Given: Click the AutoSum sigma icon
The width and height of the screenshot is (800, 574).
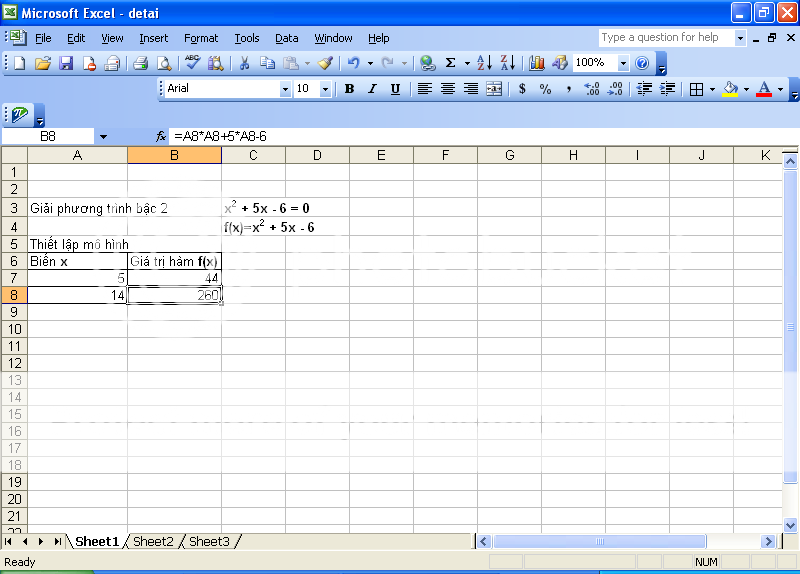Looking at the screenshot, I should tap(450, 63).
